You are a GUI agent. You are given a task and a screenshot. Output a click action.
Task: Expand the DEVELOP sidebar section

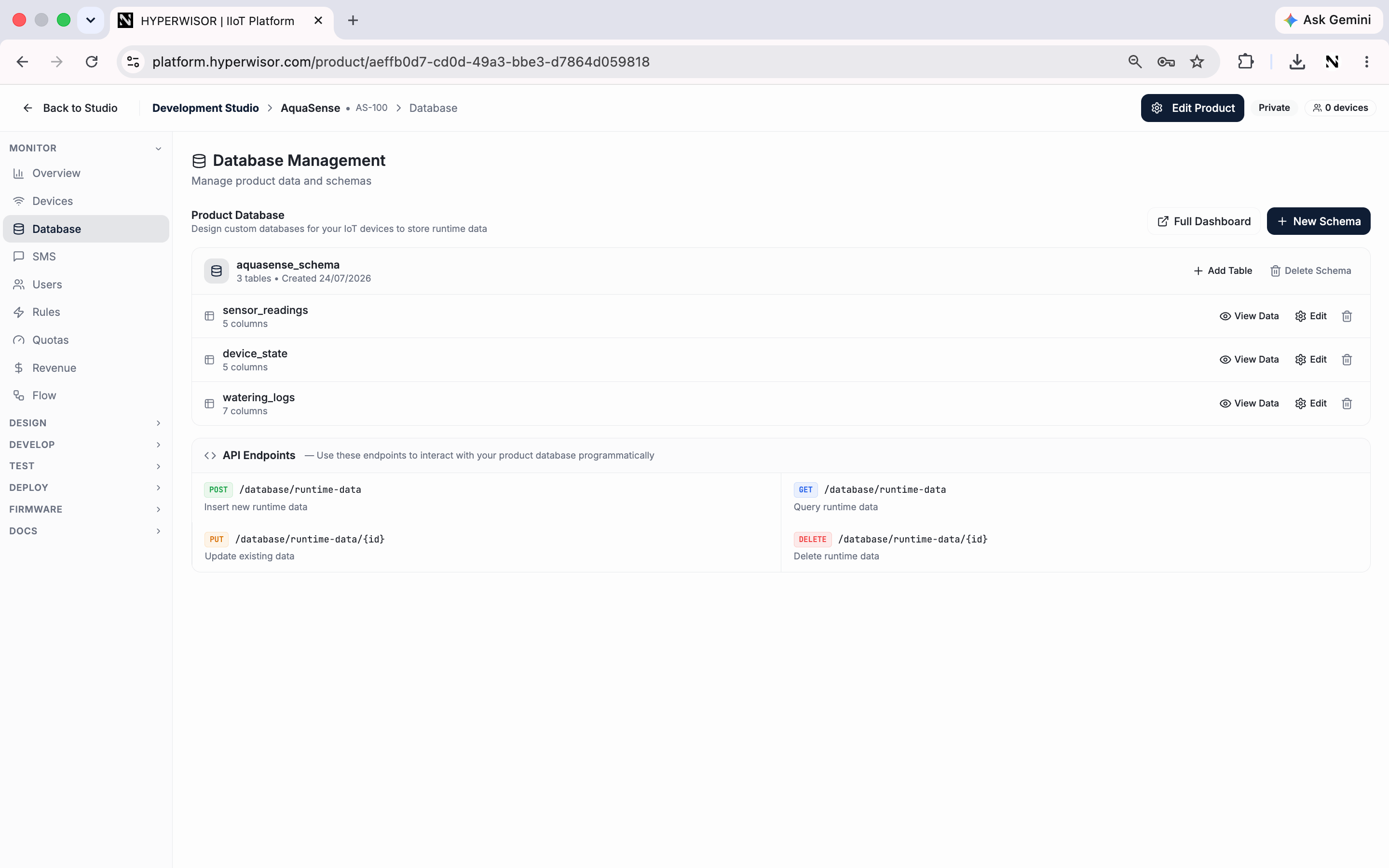[x=85, y=445]
